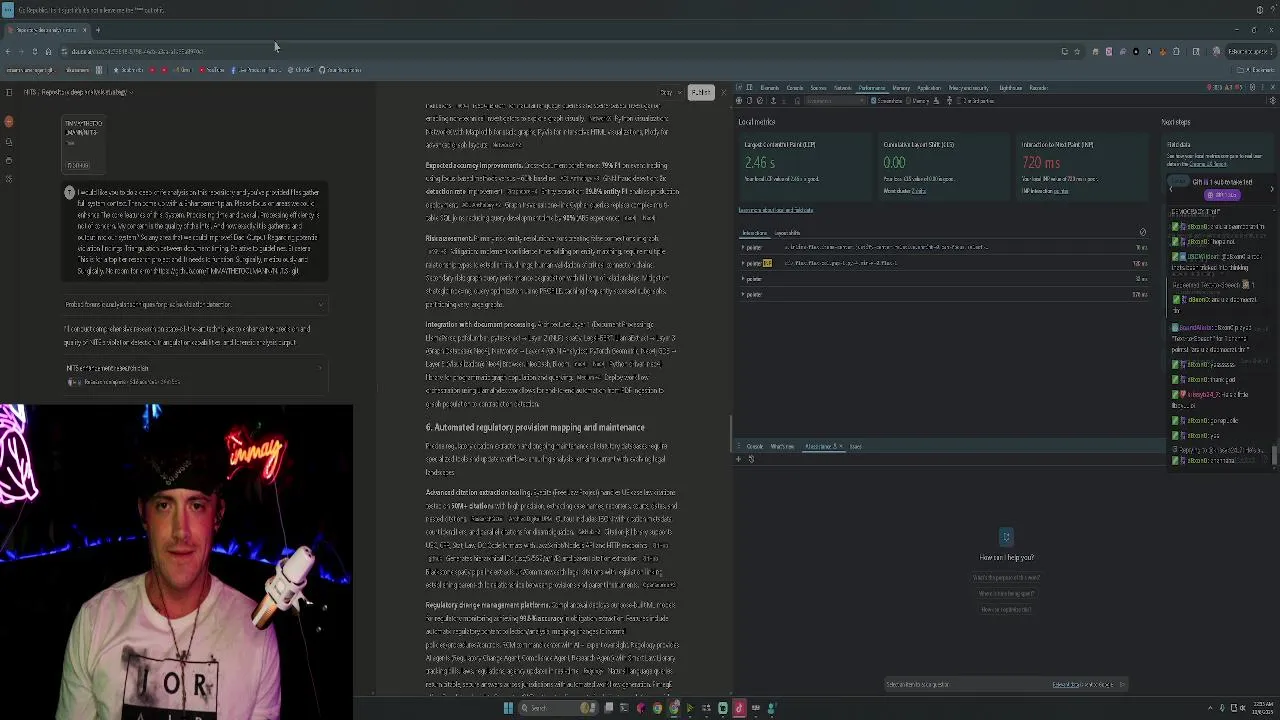Switch to the Application DevTools tab

pos(929,88)
